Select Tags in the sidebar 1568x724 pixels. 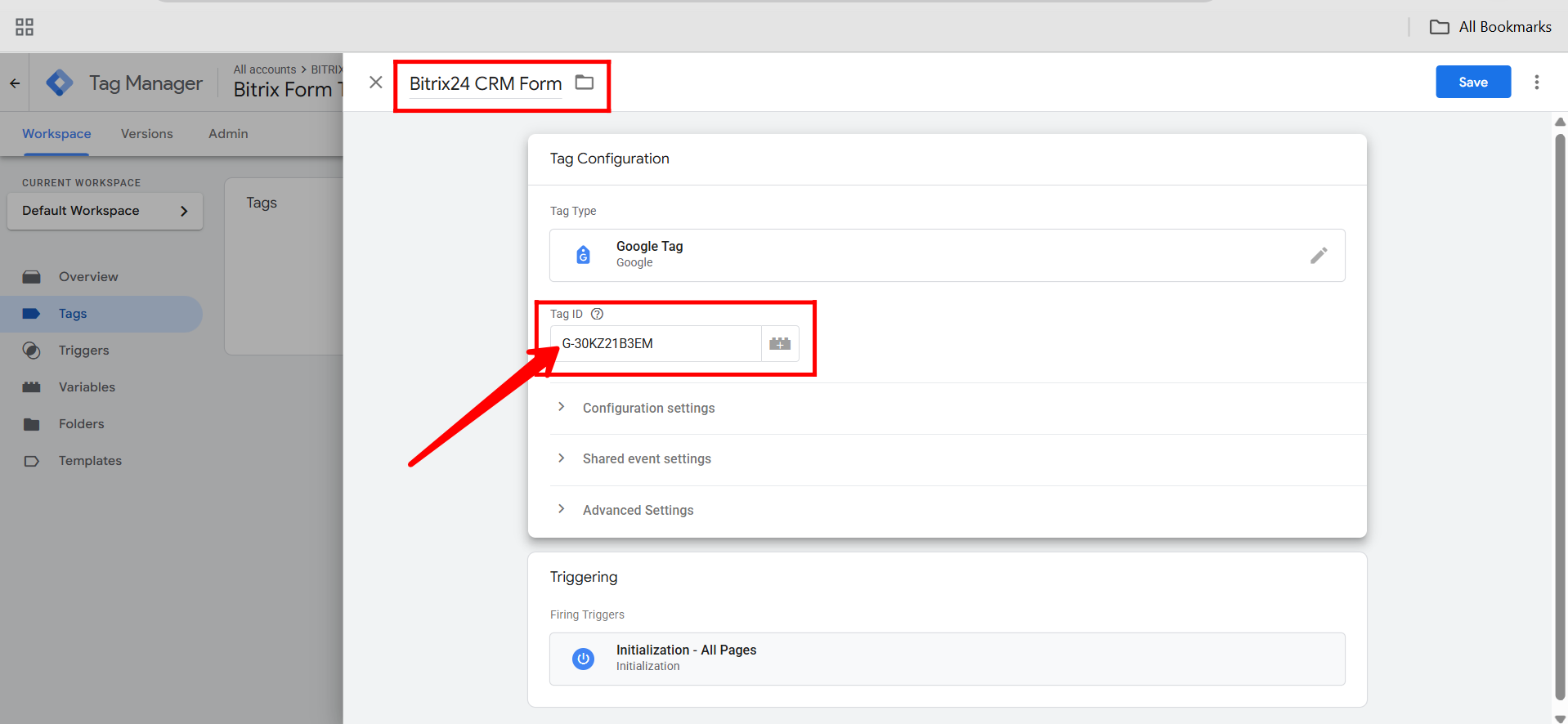(x=101, y=314)
